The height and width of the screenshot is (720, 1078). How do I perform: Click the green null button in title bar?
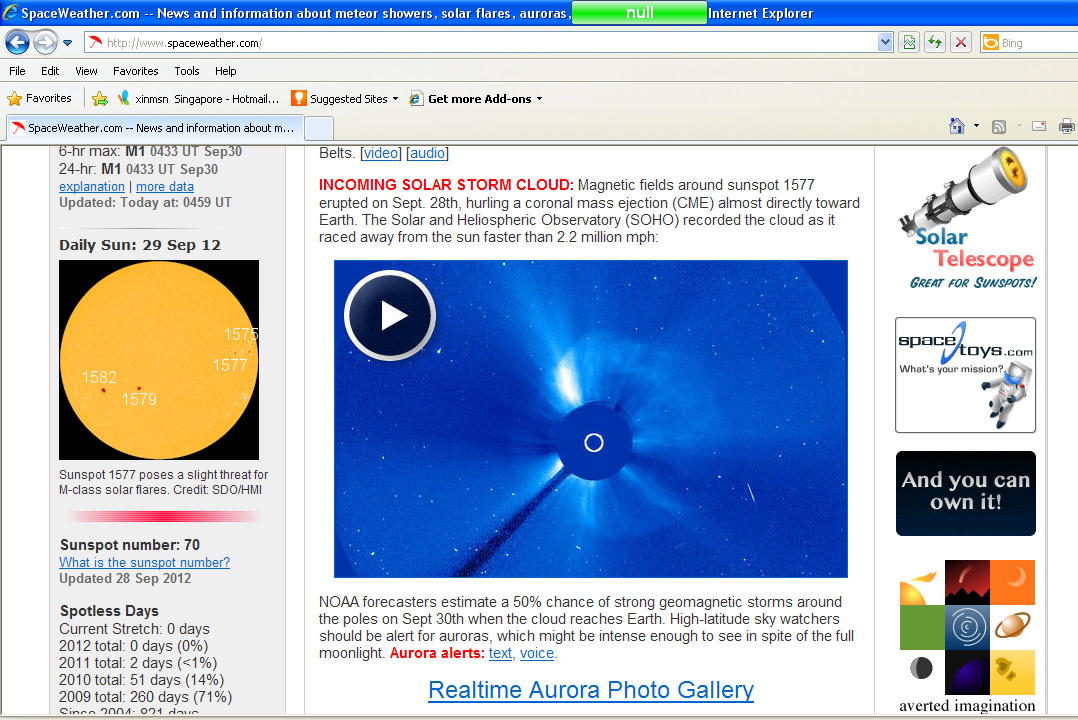pyautogui.click(x=639, y=12)
